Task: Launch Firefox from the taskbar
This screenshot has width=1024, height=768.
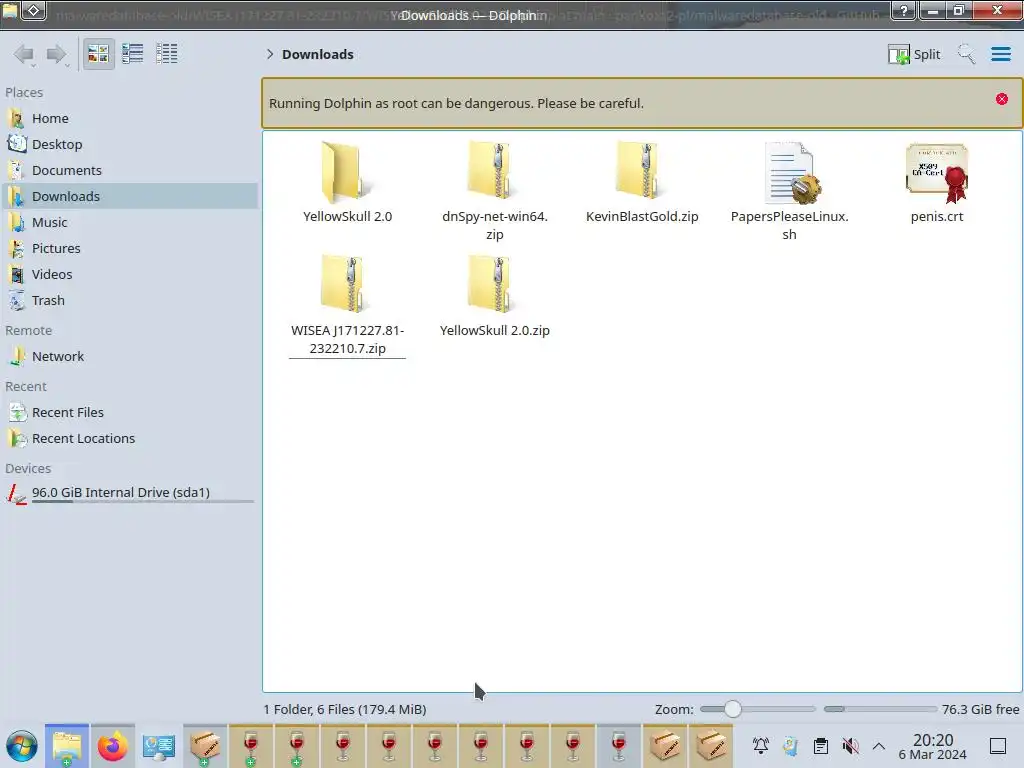Action: point(112,746)
